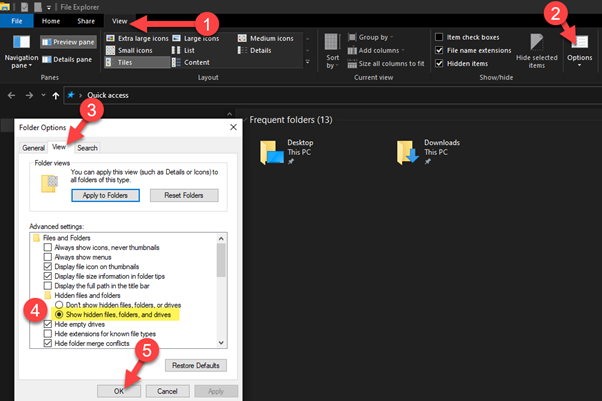Click the OK button
The height and width of the screenshot is (401, 602).
click(x=118, y=388)
